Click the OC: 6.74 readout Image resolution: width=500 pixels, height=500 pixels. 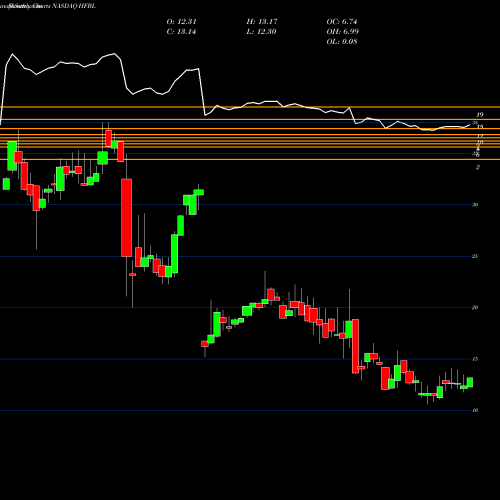(x=342, y=22)
